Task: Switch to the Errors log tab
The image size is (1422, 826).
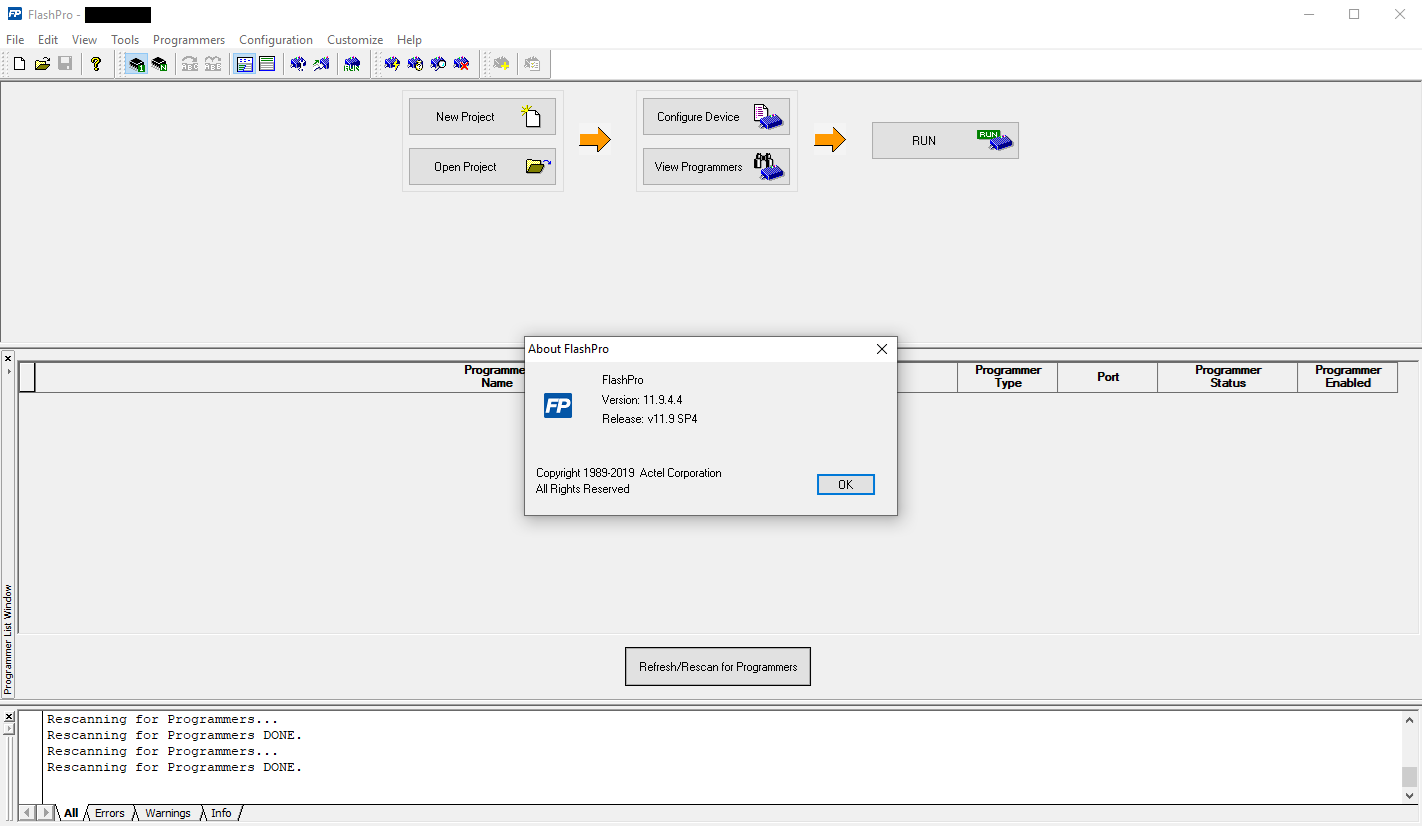Action: point(110,813)
